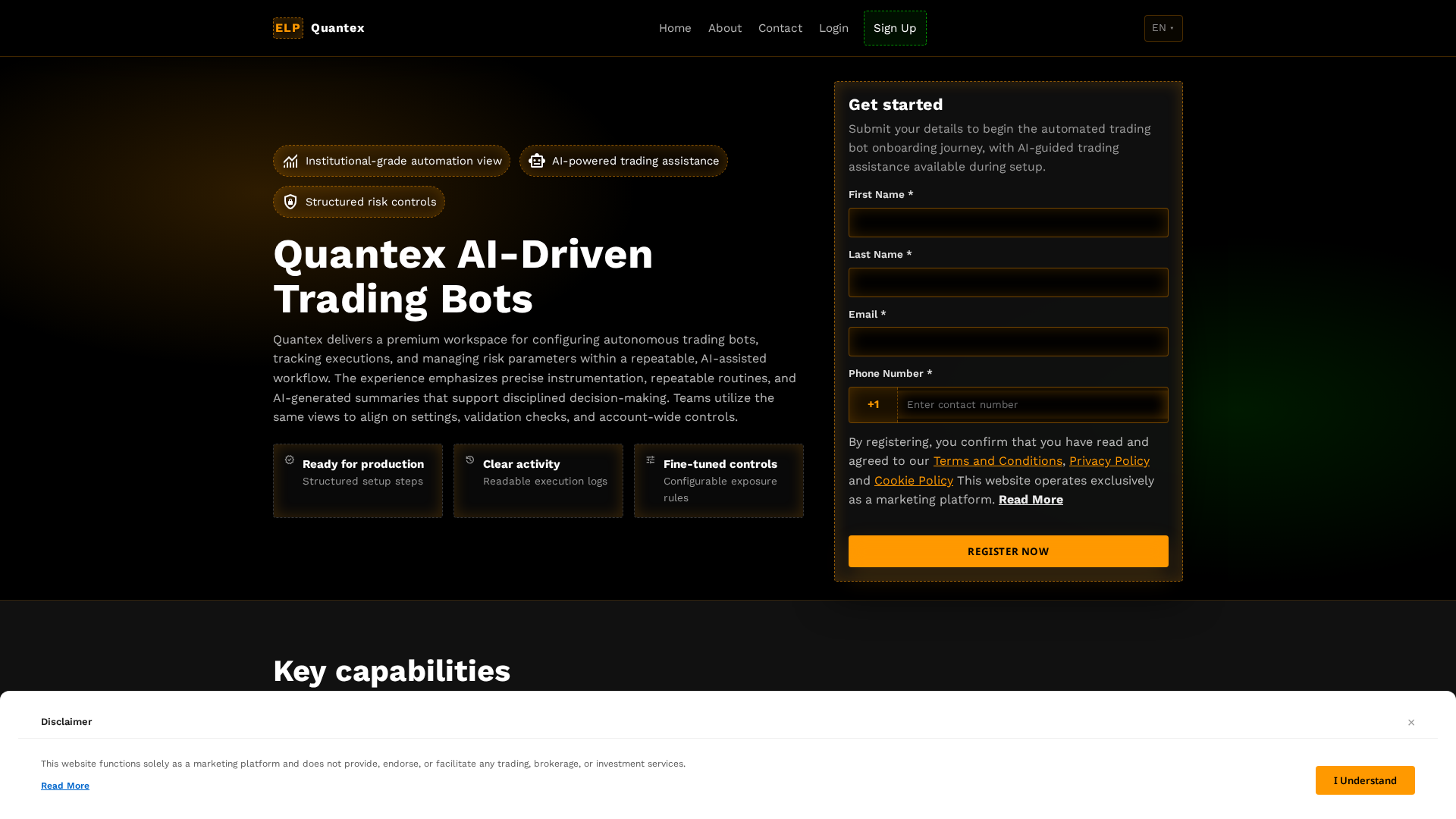Open the EN language dropdown
Image resolution: width=1456 pixels, height=819 pixels.
click(1163, 28)
